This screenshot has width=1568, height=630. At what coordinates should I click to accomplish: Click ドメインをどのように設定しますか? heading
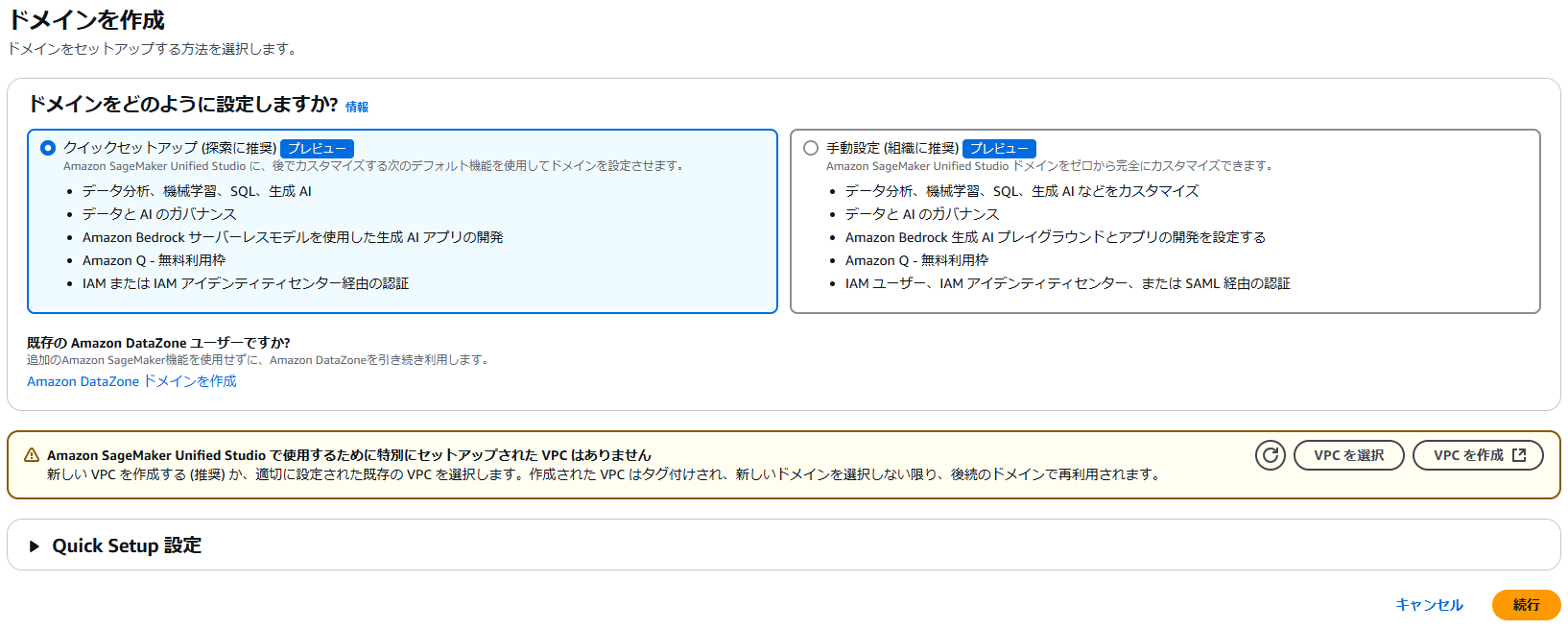tap(182, 104)
